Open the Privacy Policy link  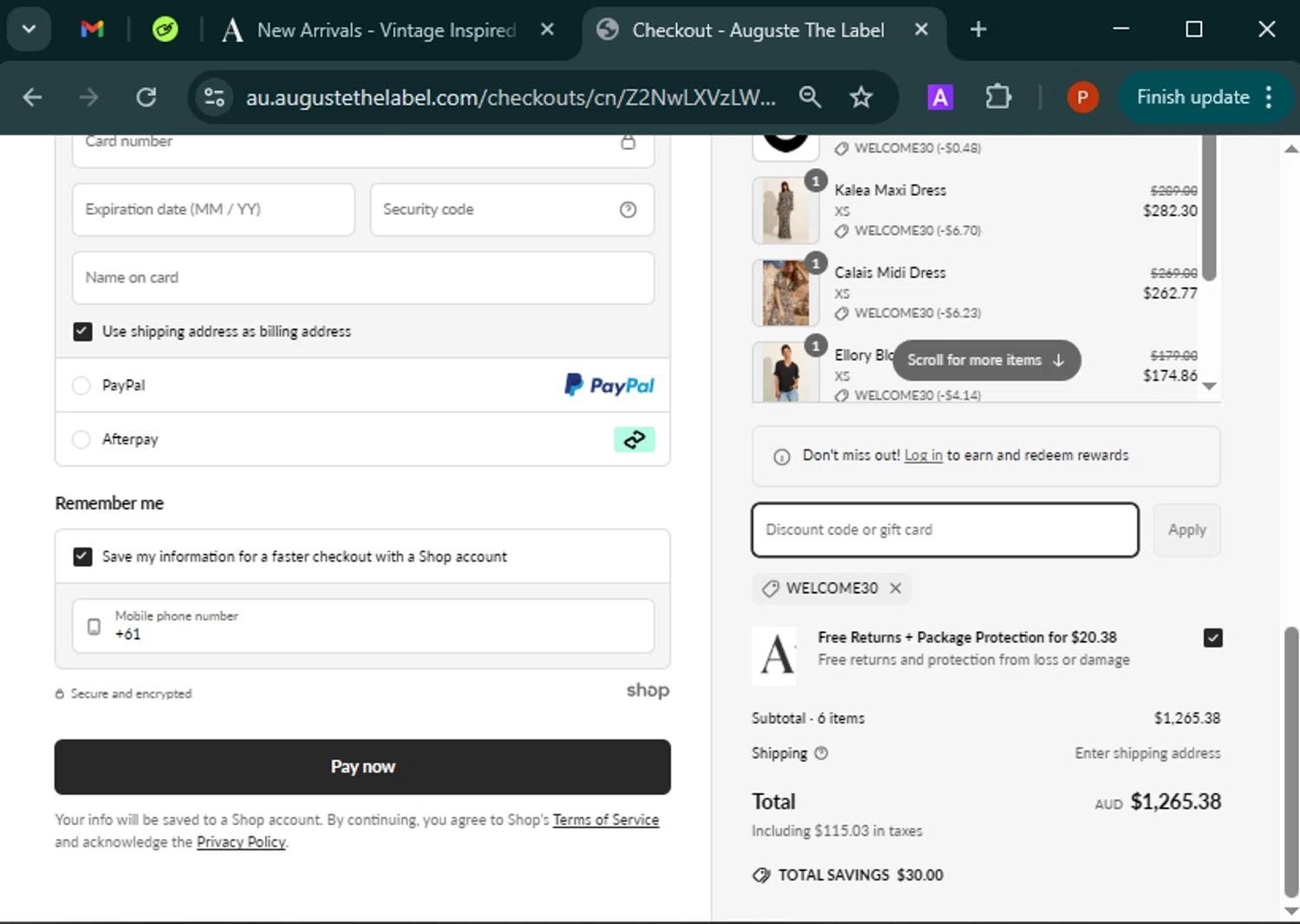[241, 843]
